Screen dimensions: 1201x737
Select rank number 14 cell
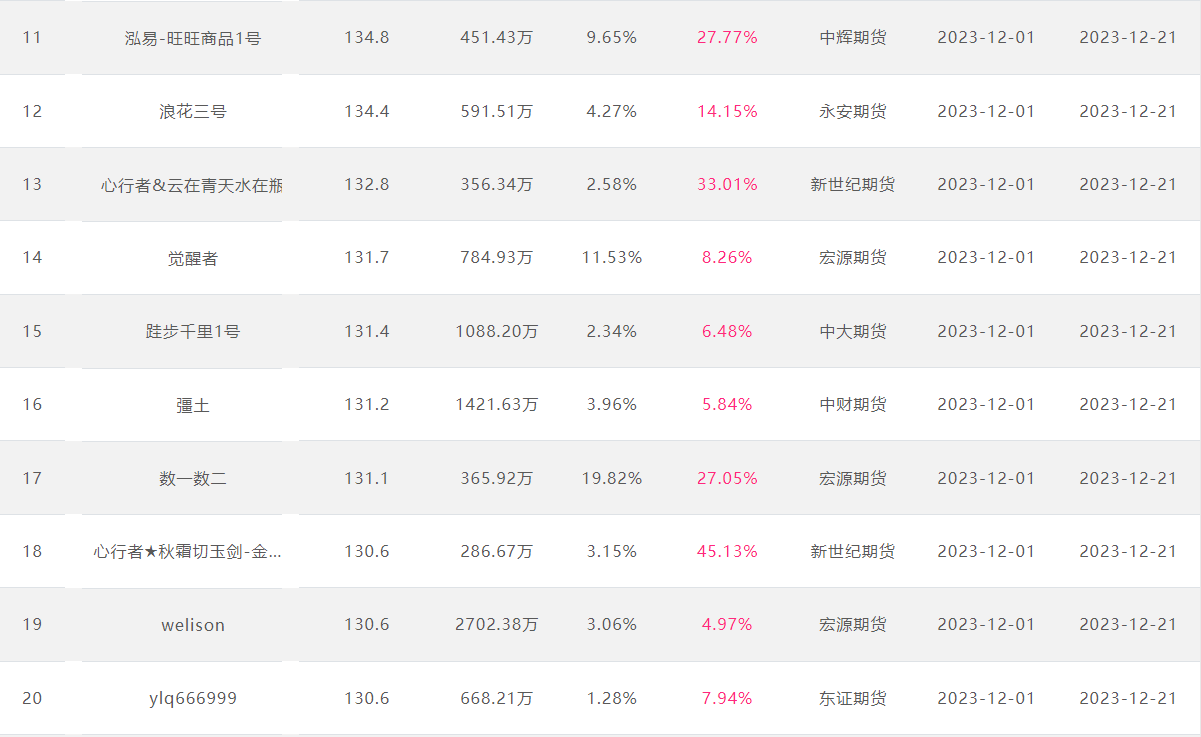pyautogui.click(x=33, y=258)
